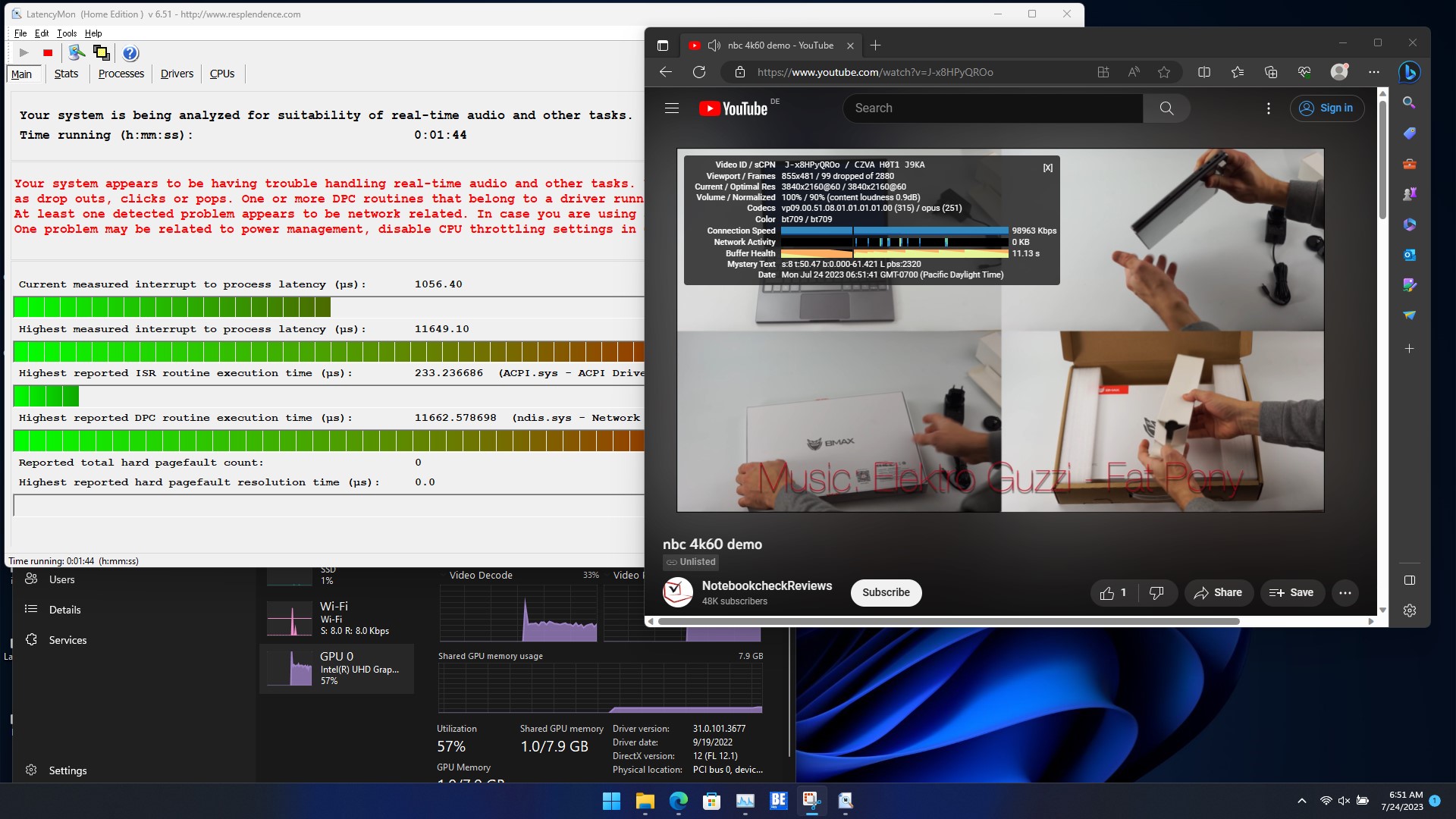Screen dimensions: 1456x819
Task: Click LatencyMon red stop monitoring button
Action: tap(48, 53)
